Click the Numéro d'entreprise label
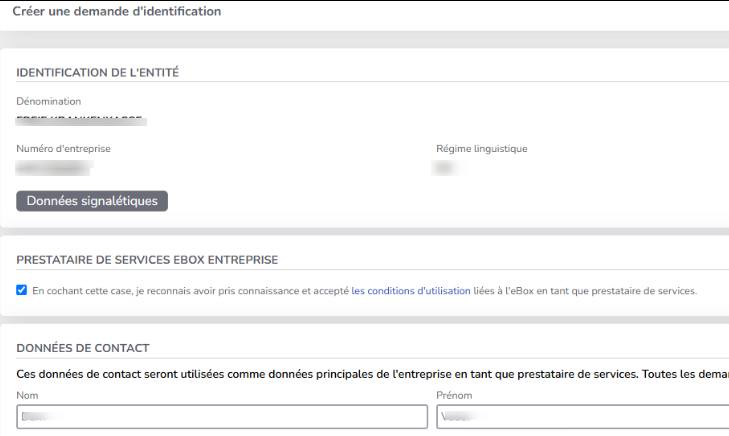This screenshot has width=729, height=436. pos(63,149)
